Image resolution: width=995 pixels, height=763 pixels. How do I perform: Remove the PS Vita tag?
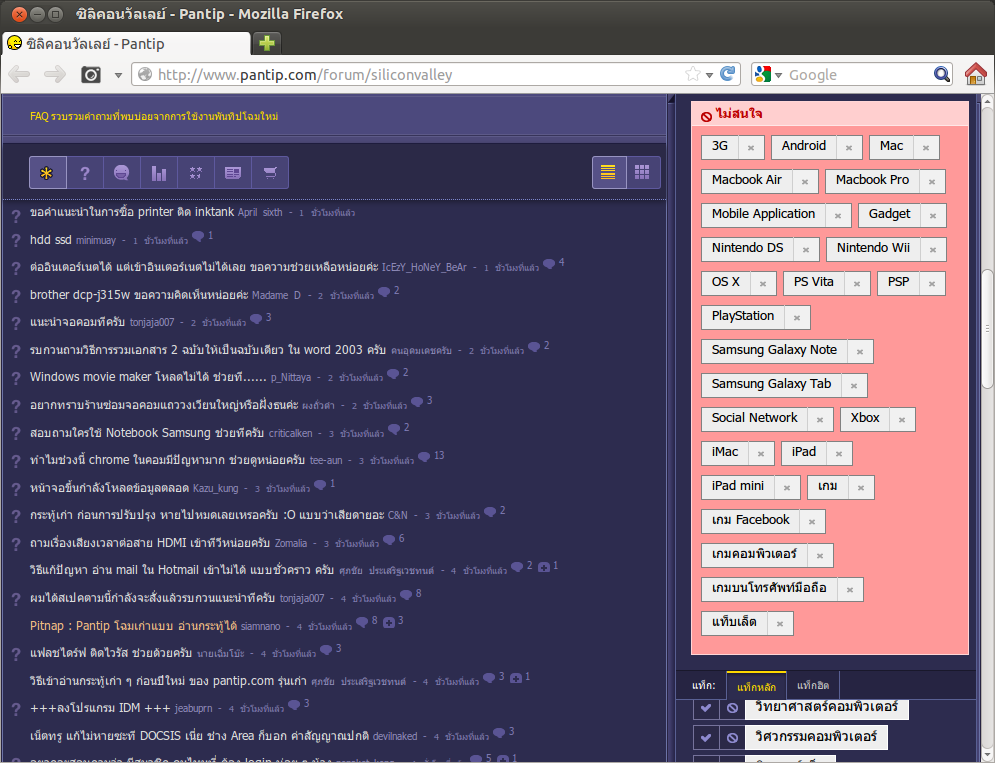coord(857,284)
